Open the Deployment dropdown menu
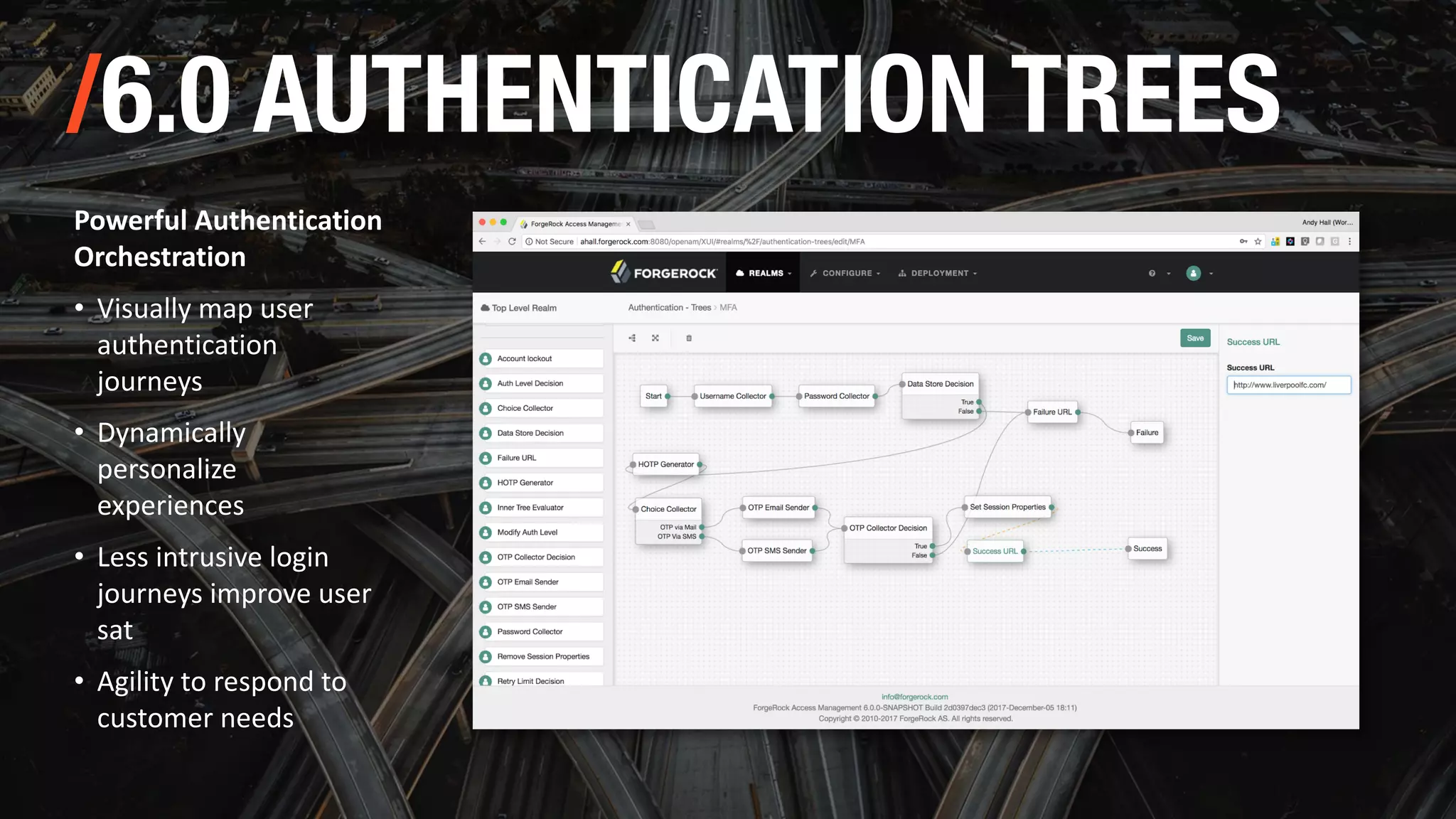This screenshot has width=1456, height=819. point(938,273)
